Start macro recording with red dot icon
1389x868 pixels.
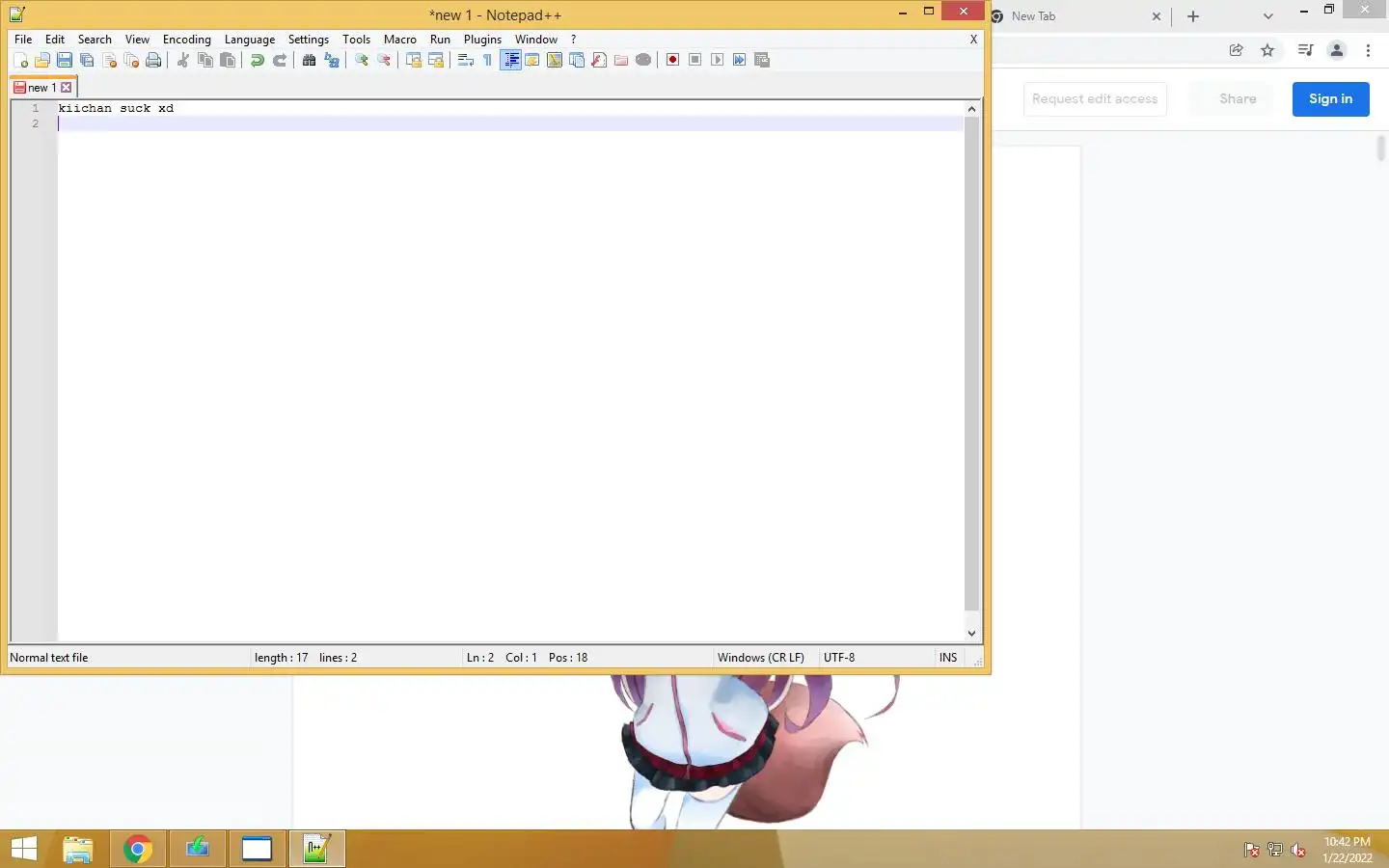coord(673,60)
